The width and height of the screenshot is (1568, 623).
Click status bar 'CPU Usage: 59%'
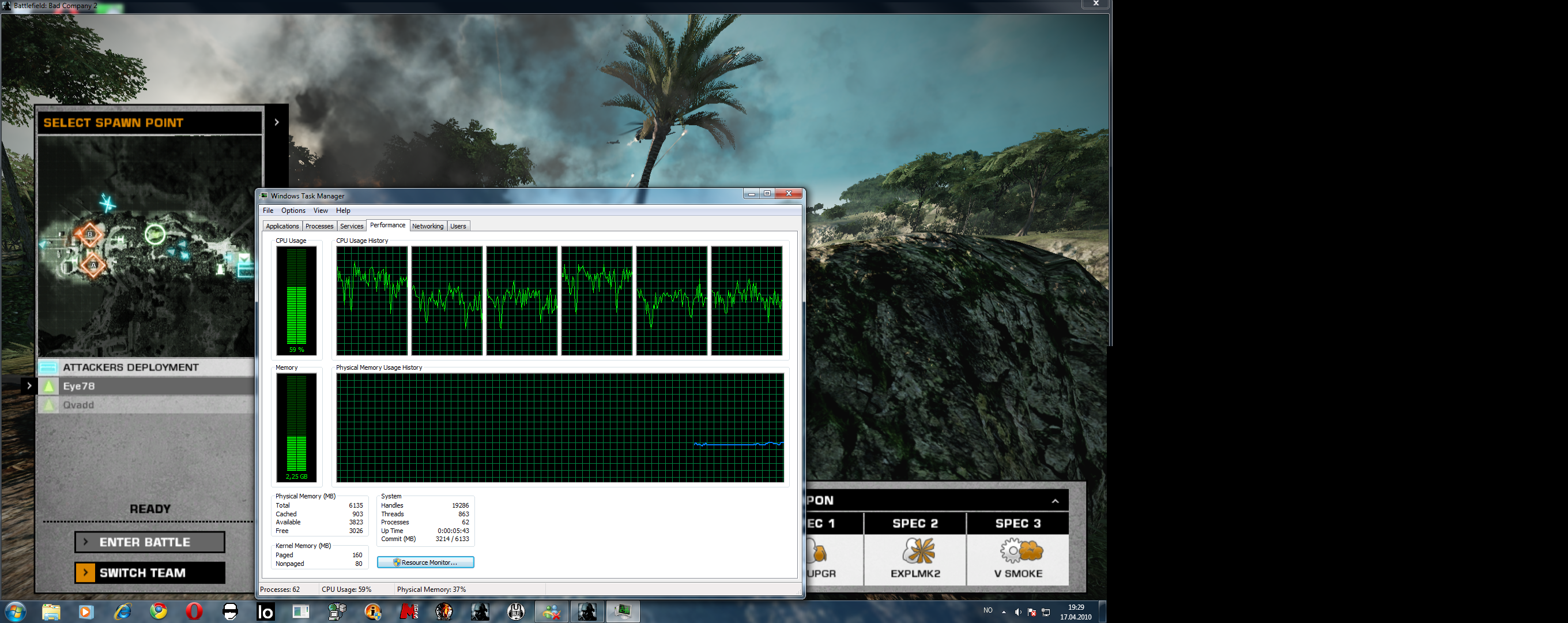pyautogui.click(x=346, y=590)
